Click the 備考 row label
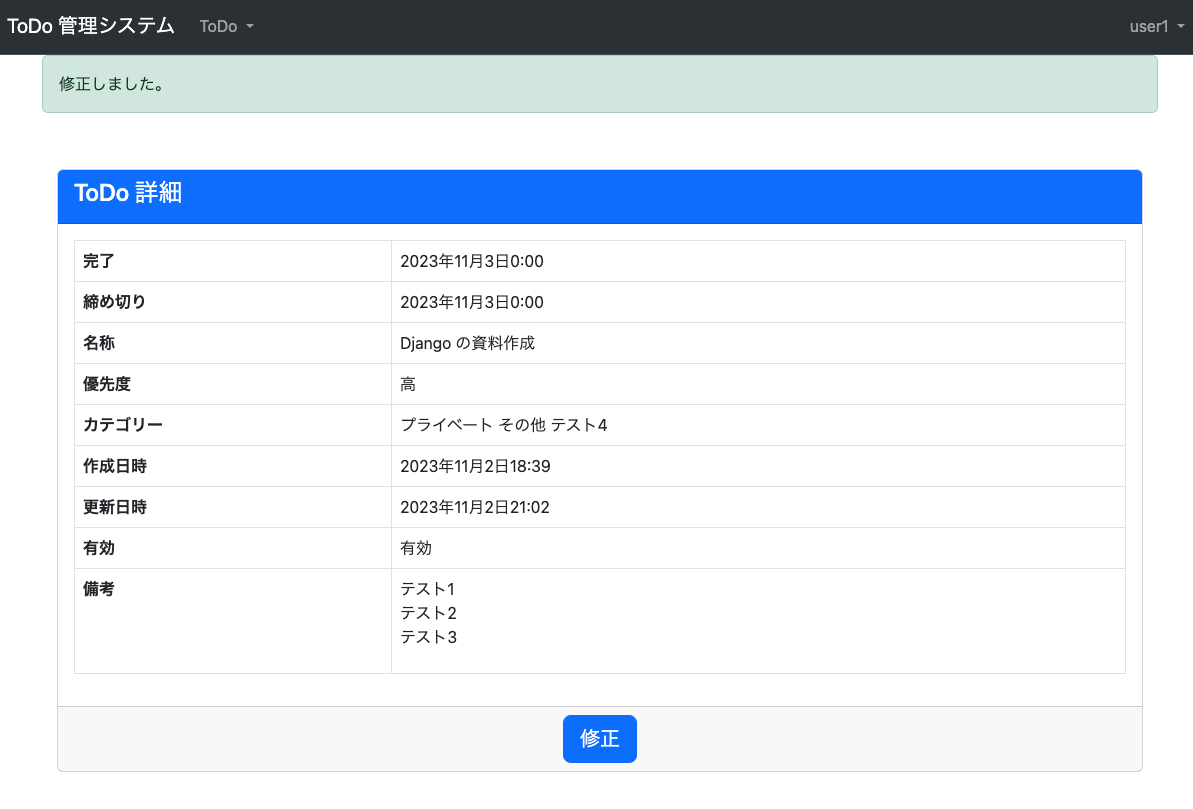Screen dimensions: 1193x809 tap(99, 589)
